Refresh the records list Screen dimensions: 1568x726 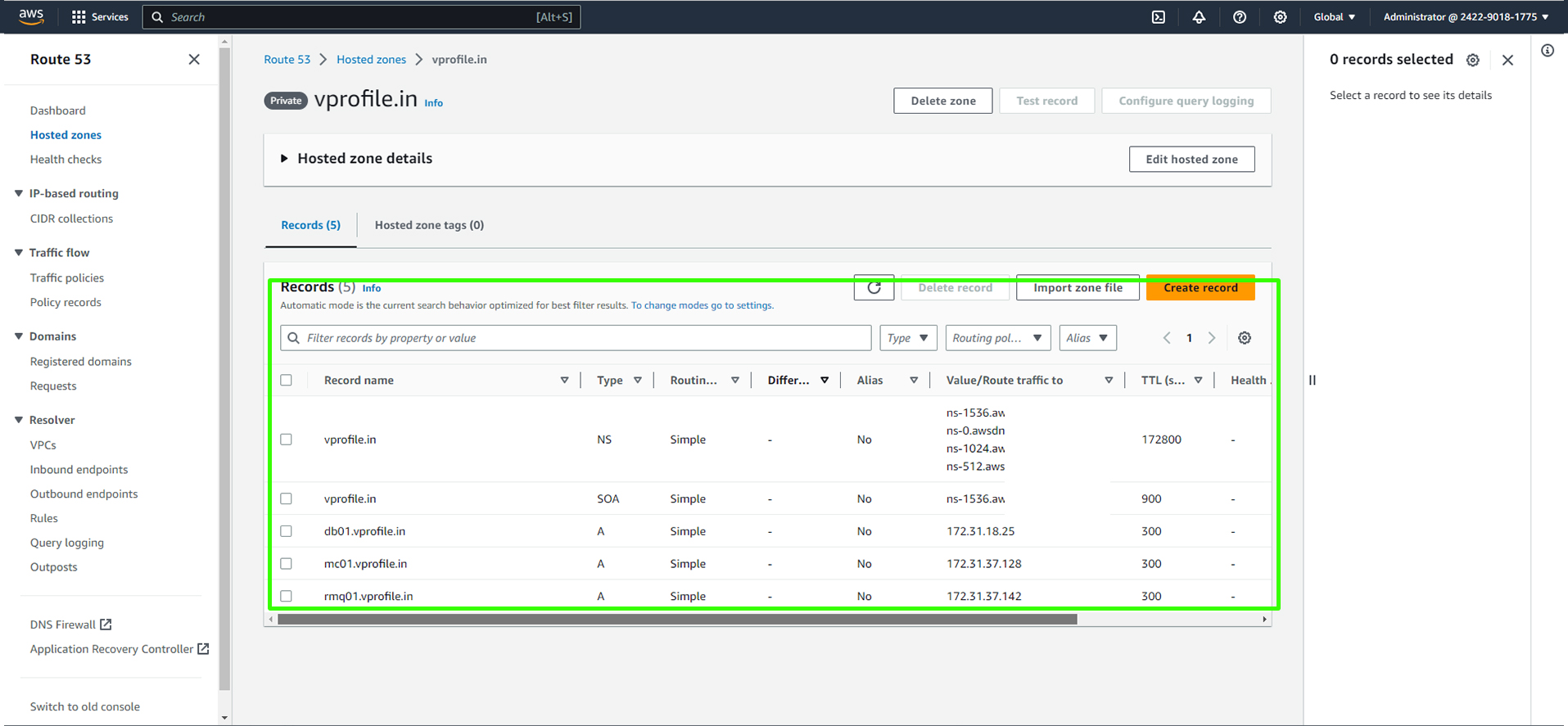[x=874, y=287]
